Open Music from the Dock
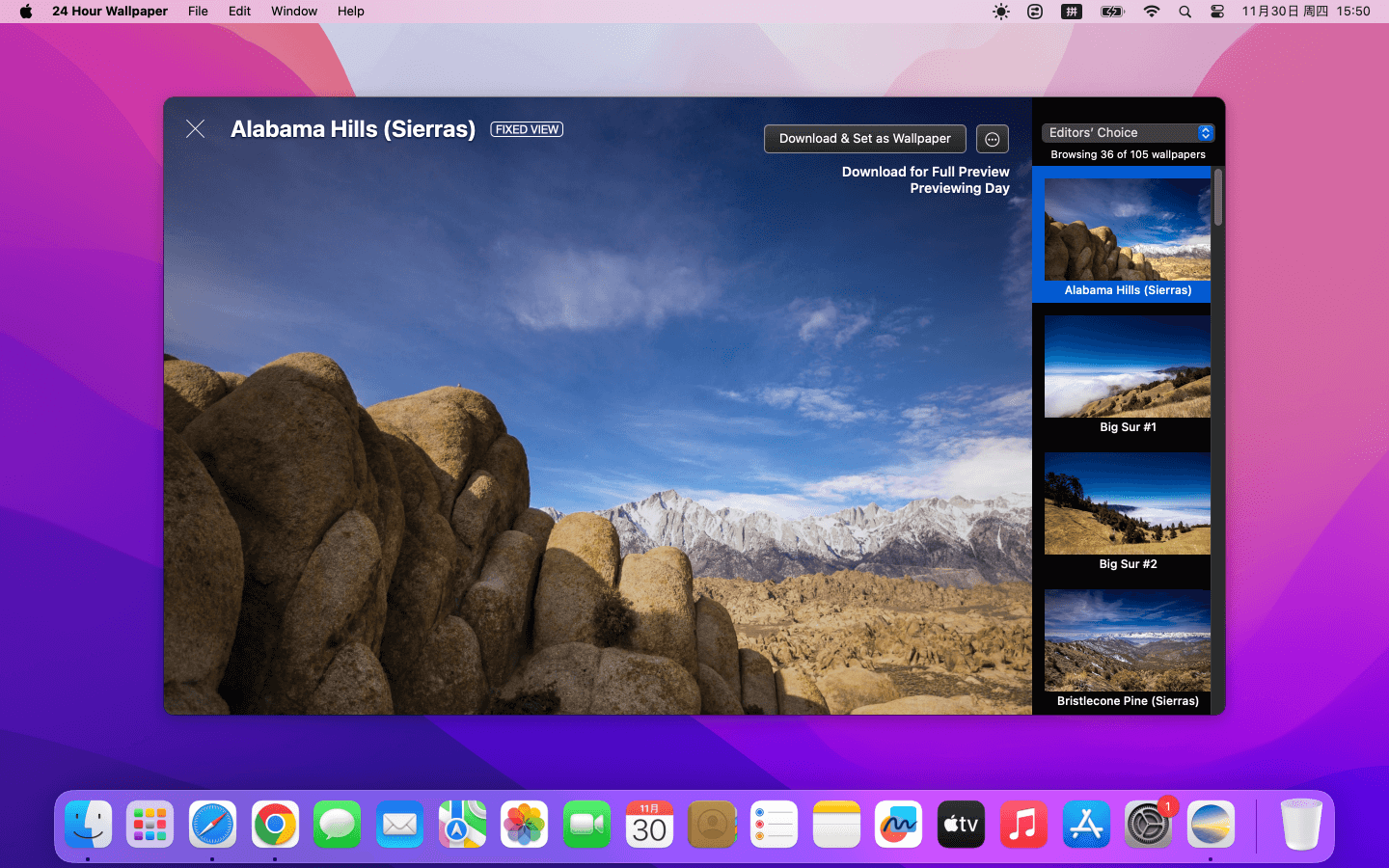 (1023, 825)
